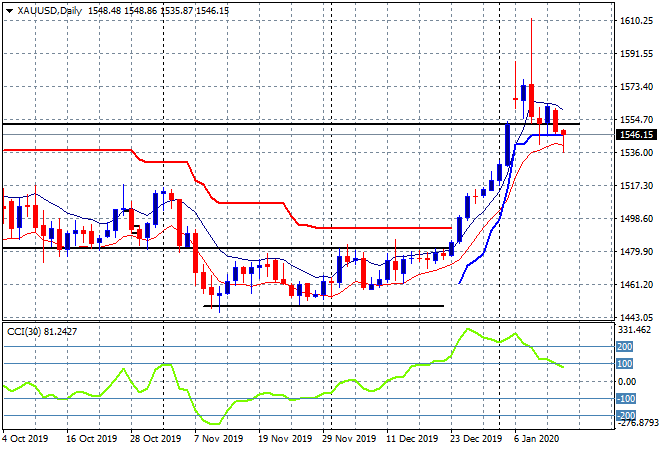Screen dimensions: 660x450
Task: Click the 23 Dec 2019 date label
Action: [476, 439]
